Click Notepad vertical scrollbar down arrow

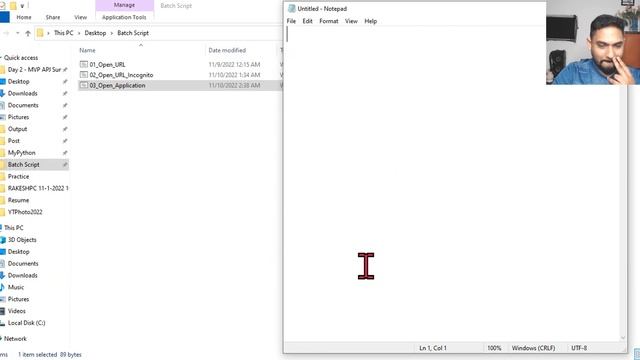click(623, 338)
